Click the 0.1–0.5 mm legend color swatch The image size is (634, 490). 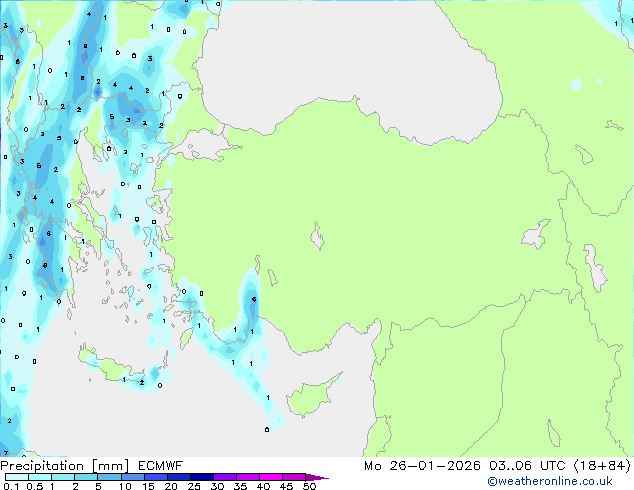tap(17, 477)
